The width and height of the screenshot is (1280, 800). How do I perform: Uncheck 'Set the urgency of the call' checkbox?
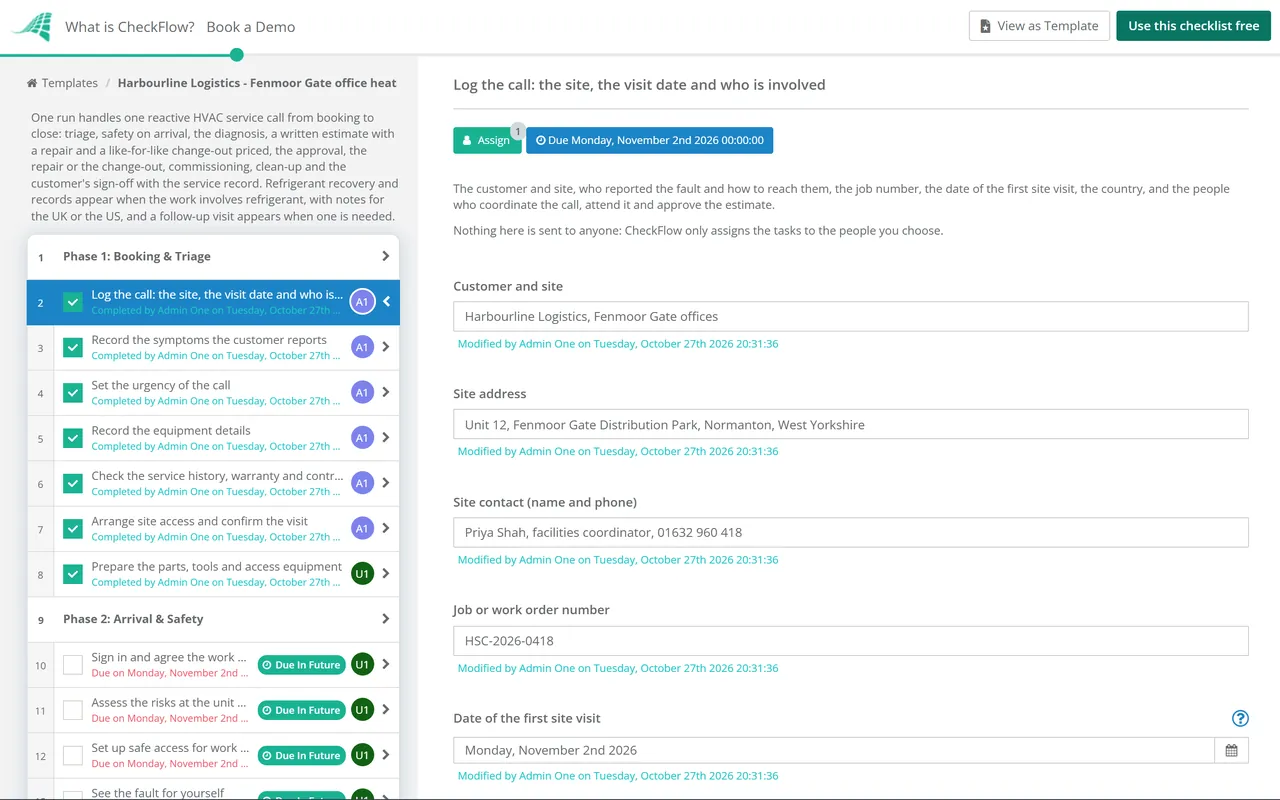click(x=73, y=393)
